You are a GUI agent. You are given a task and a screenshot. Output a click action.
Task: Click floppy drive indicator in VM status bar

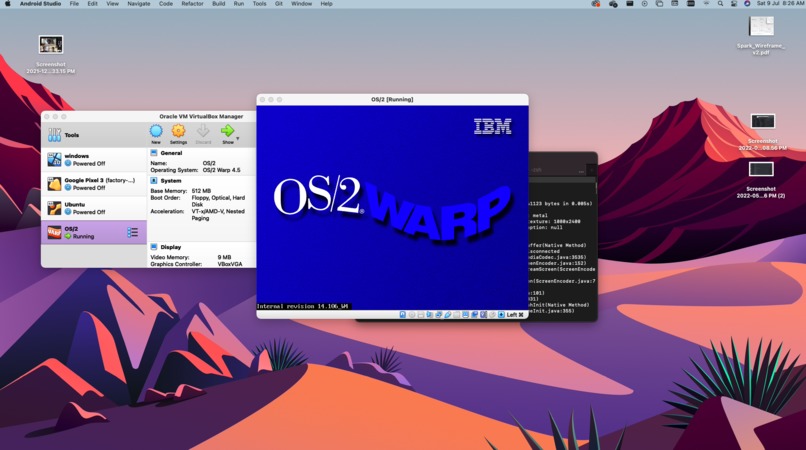click(x=421, y=314)
